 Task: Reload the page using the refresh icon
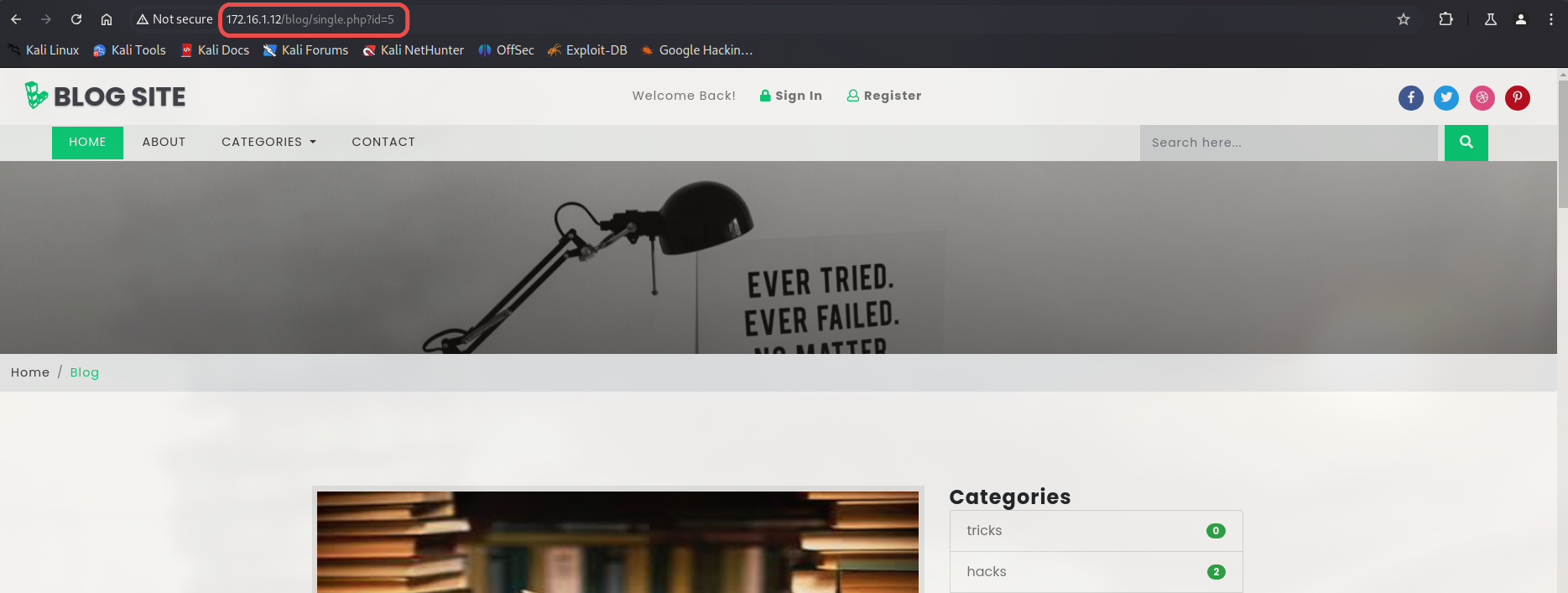click(x=76, y=19)
